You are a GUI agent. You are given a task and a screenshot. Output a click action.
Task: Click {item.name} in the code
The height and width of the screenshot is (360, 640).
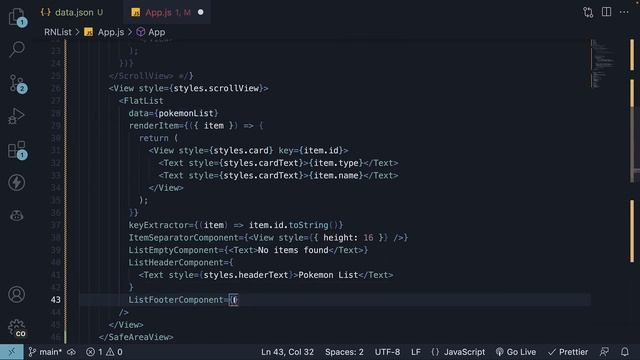[x=336, y=176]
